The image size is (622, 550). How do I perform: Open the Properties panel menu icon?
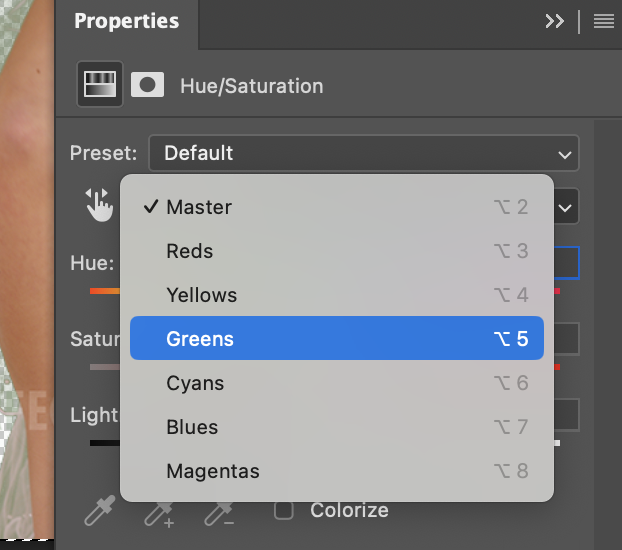coord(603,21)
